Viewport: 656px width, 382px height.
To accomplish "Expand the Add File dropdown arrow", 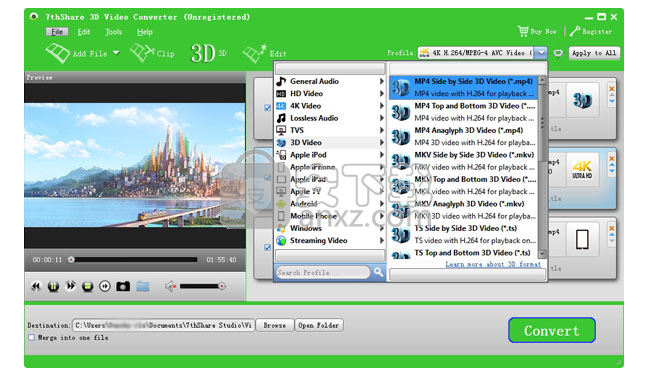I will pos(116,53).
